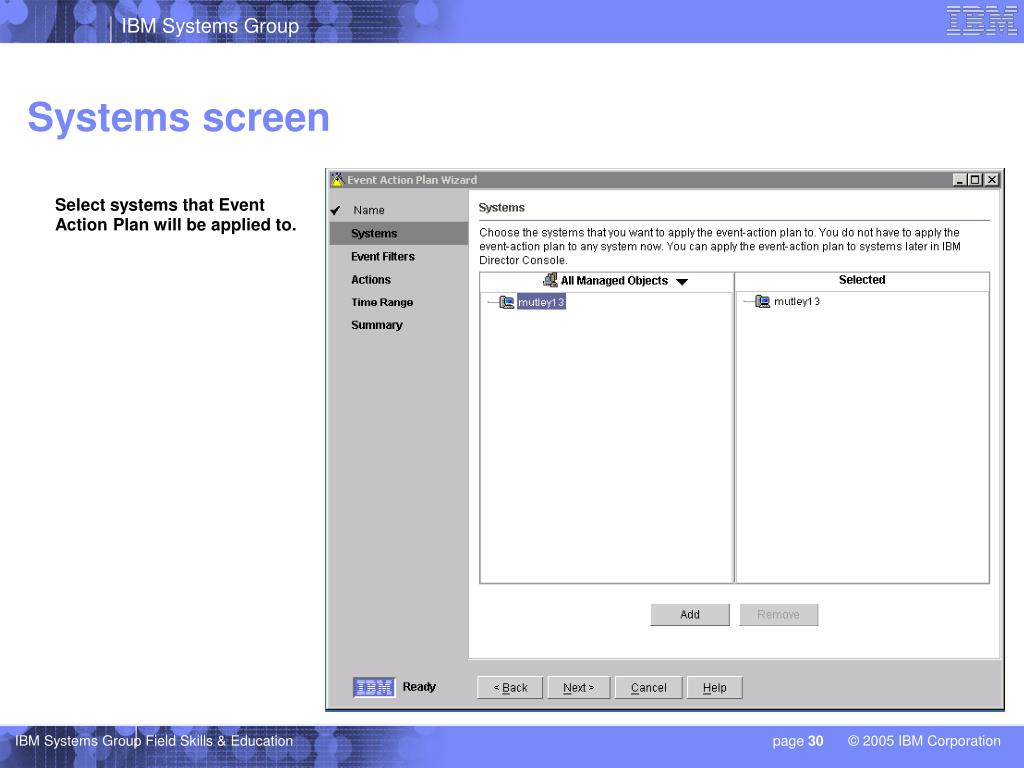The width and height of the screenshot is (1024, 768).
Task: Click the Systems heading in the wizard pane
Action: 502,208
